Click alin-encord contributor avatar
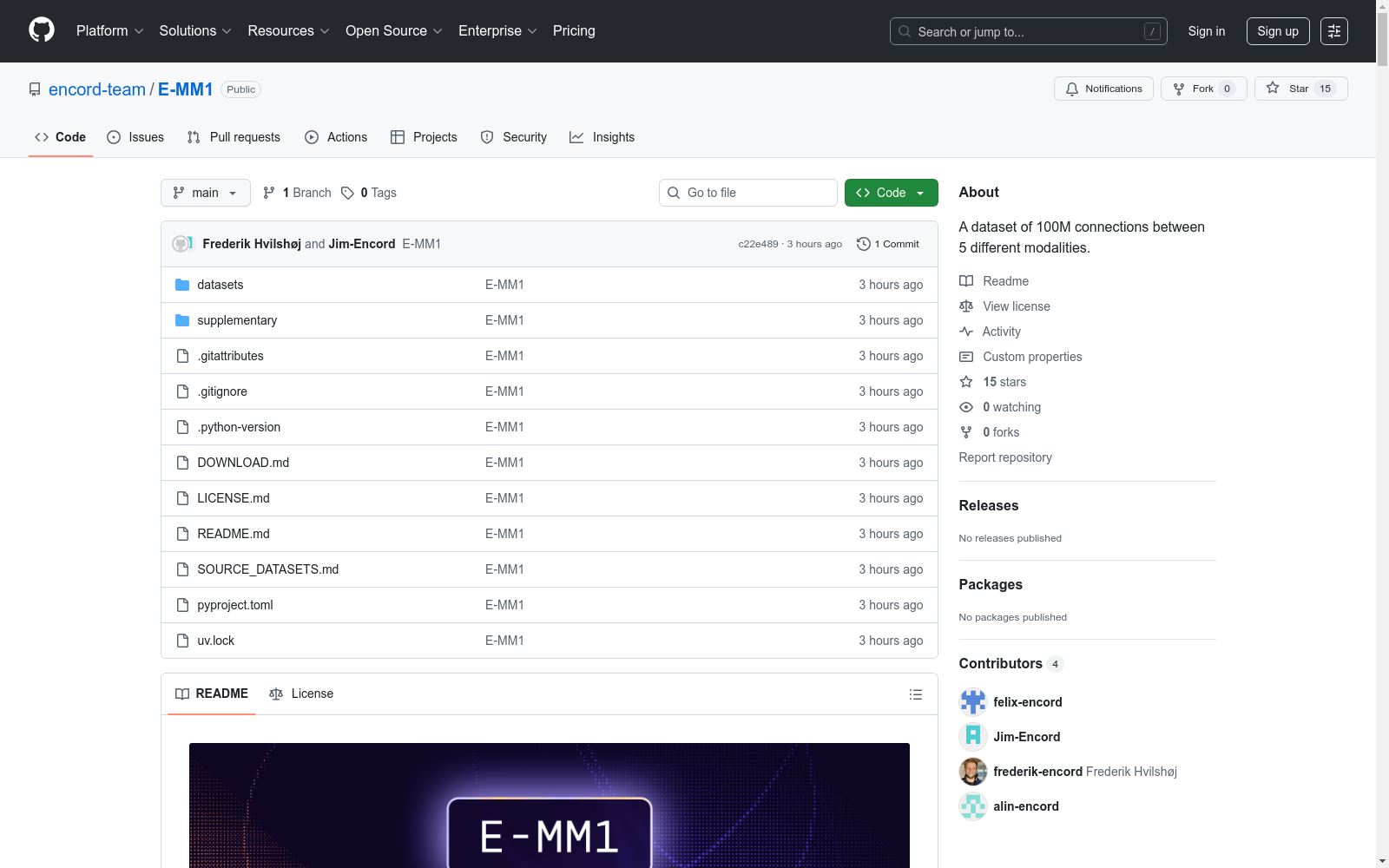Screen dimensions: 1389x868 pyautogui.click(x=973, y=806)
